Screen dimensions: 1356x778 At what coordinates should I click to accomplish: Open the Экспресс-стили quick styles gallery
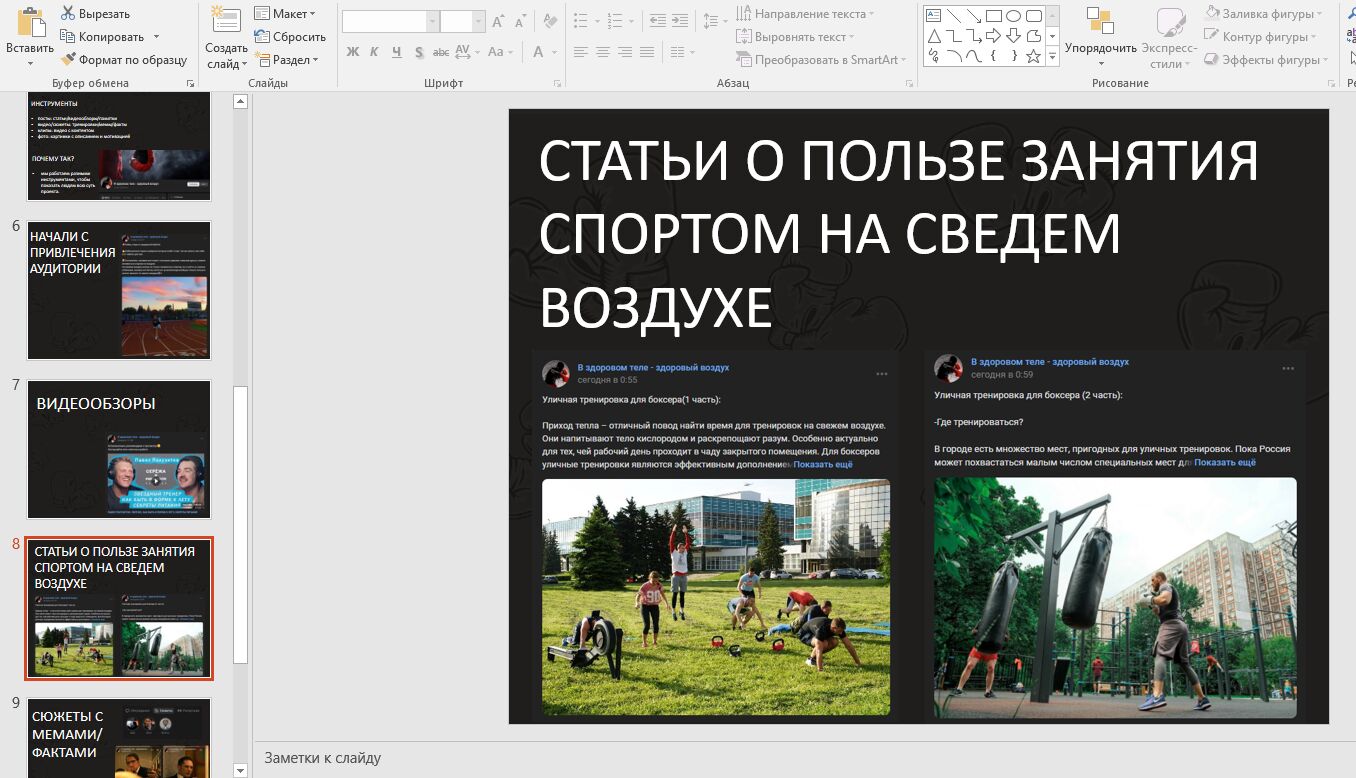(x=1169, y=40)
